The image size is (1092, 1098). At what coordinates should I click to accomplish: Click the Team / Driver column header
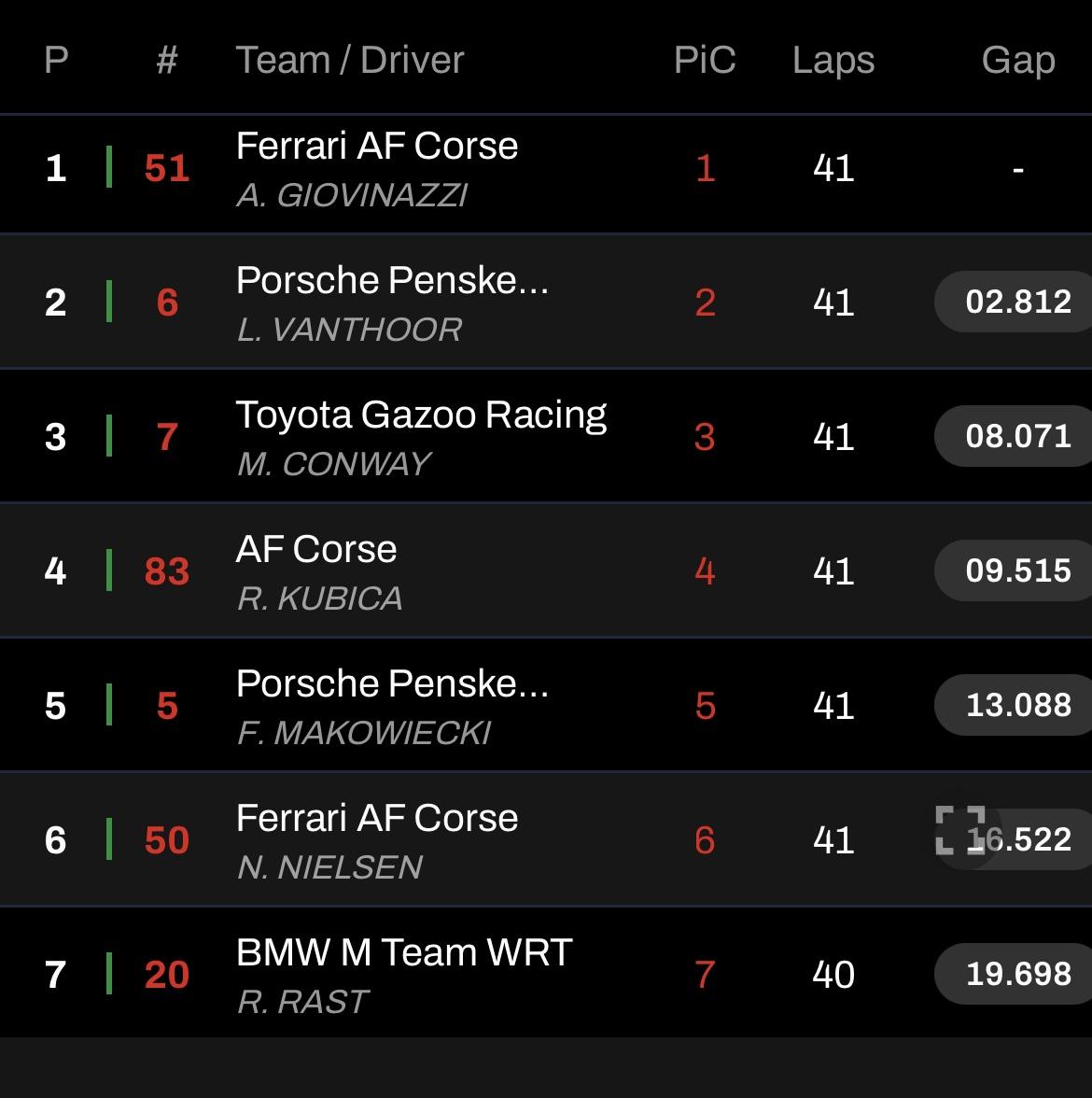pyautogui.click(x=350, y=60)
